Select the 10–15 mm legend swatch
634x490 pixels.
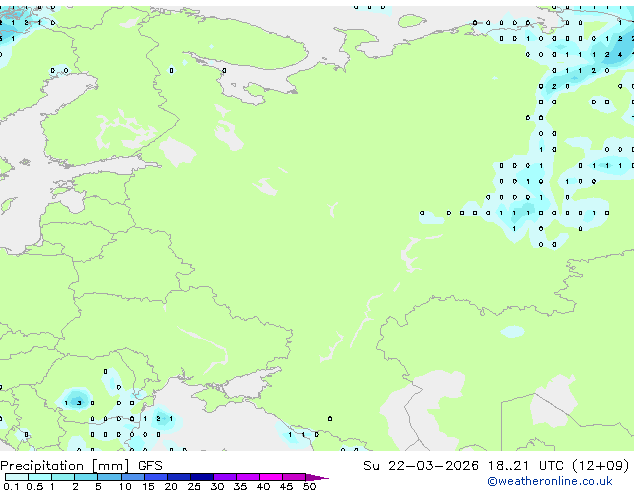click(x=133, y=477)
